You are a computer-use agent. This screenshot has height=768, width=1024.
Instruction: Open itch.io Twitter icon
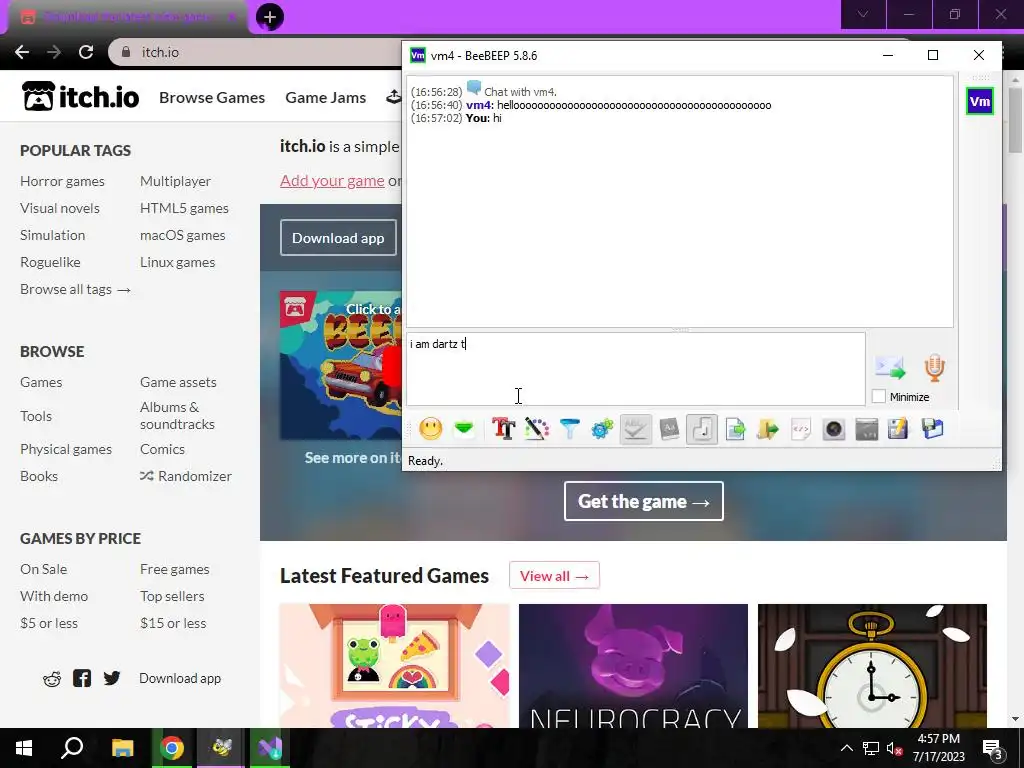(112, 678)
